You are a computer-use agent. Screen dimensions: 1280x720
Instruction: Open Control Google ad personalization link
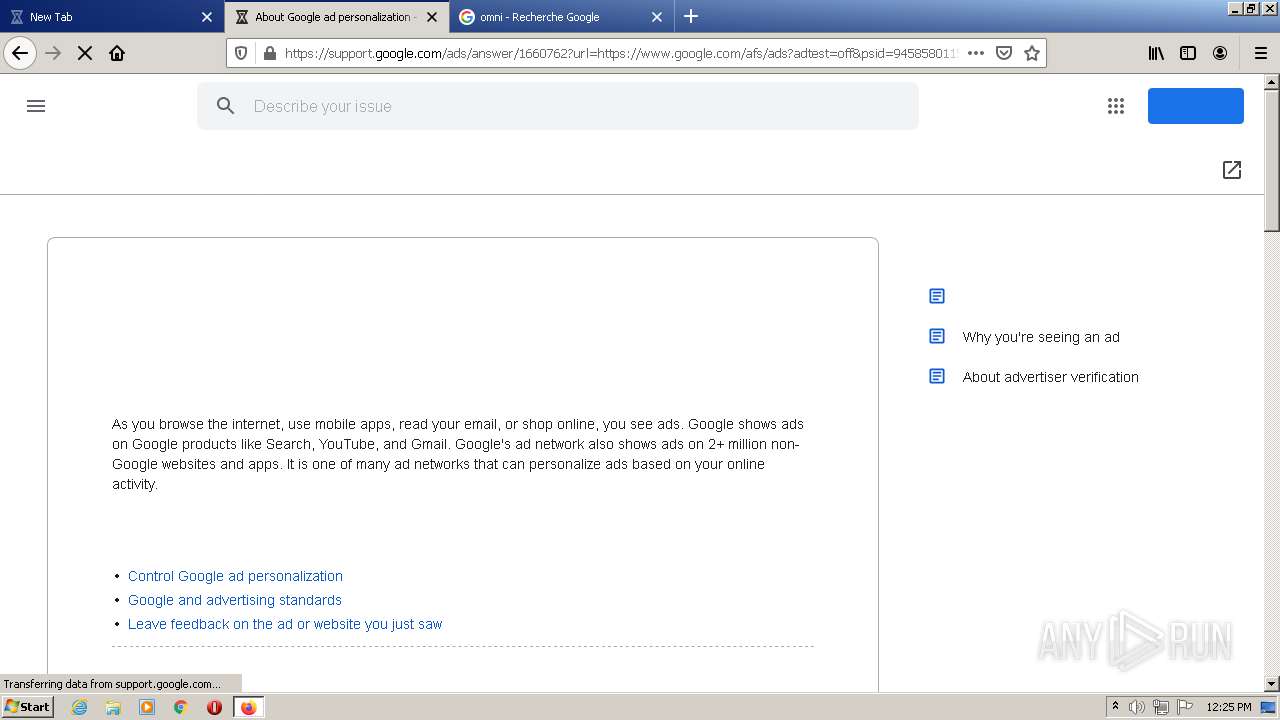(235, 576)
